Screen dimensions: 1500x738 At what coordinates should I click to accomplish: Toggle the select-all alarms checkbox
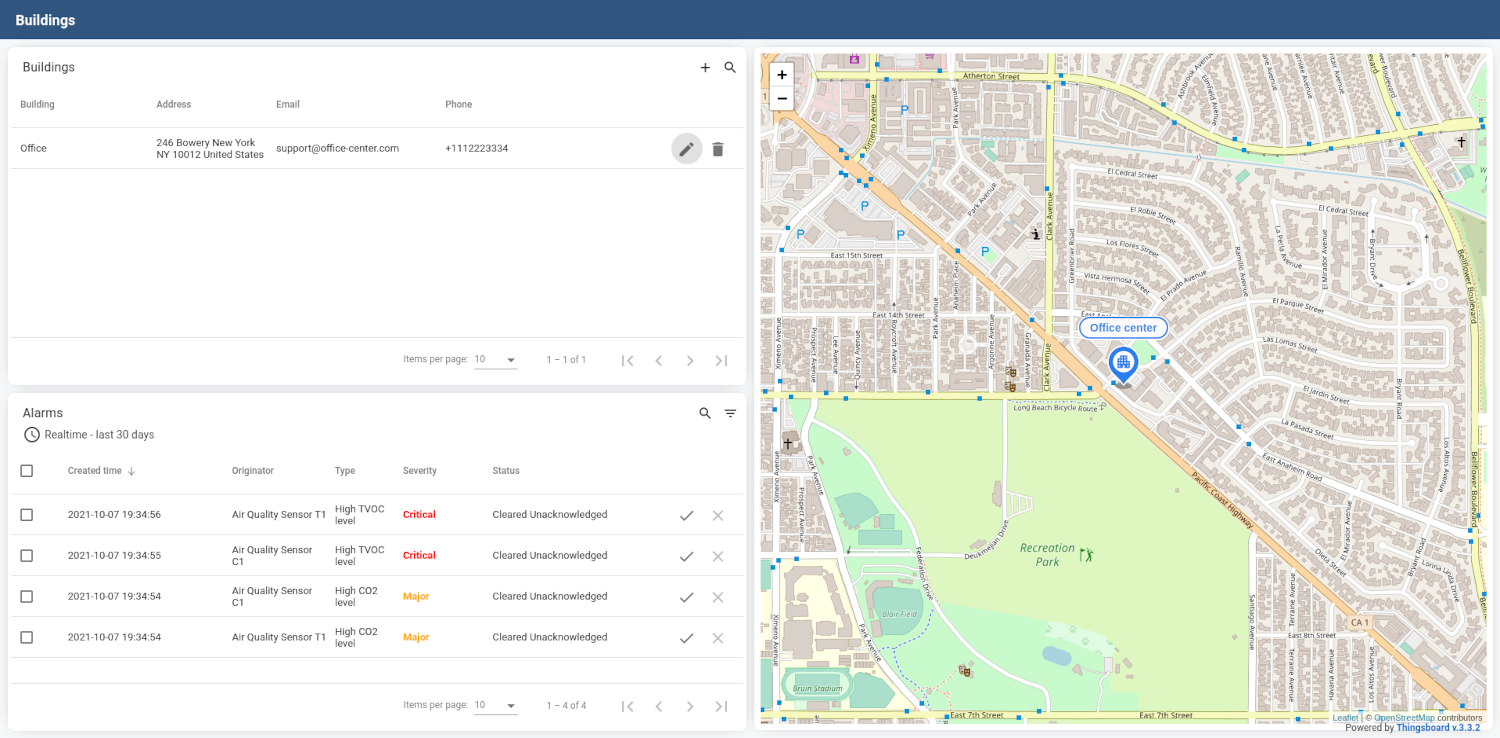27,471
